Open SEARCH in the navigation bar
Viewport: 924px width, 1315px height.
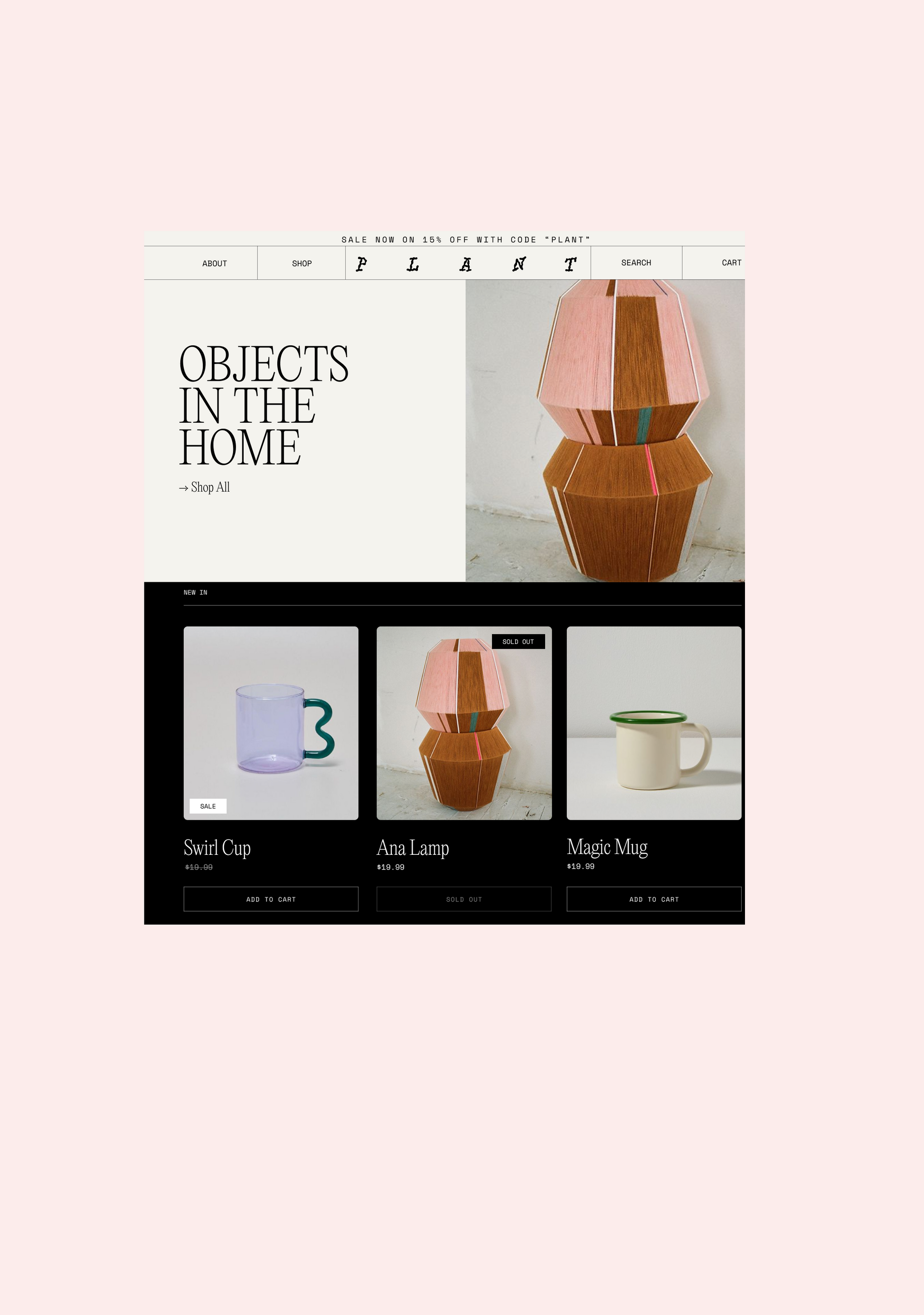coord(636,263)
